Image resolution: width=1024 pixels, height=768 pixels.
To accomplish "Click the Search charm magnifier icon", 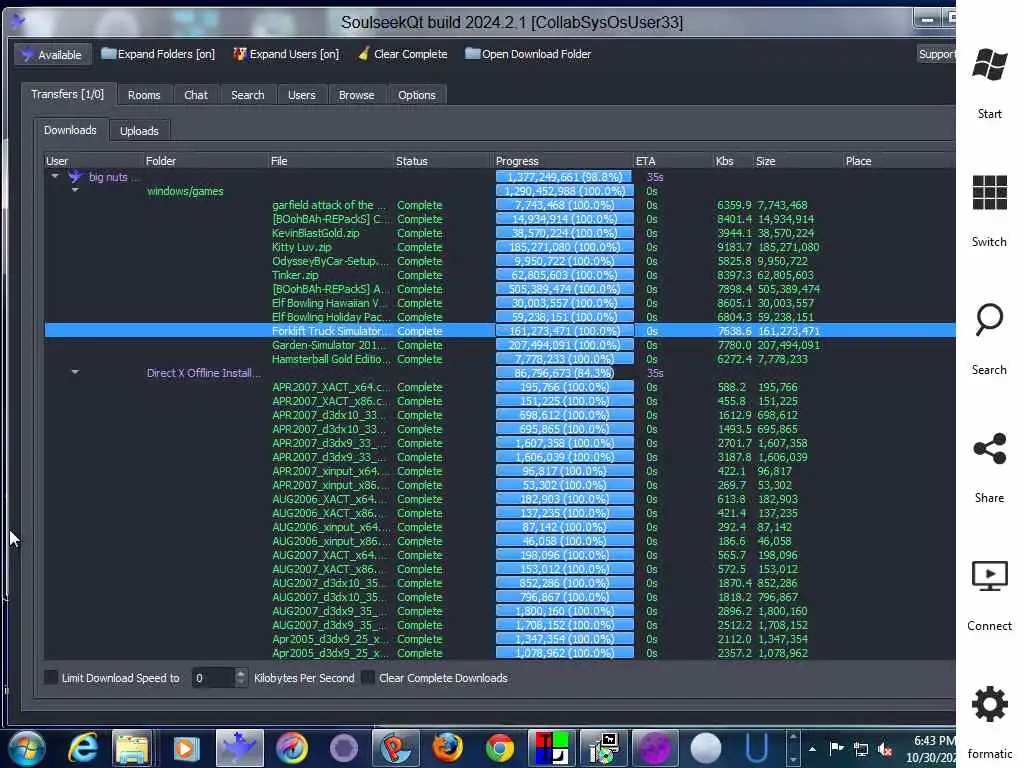I will click(989, 319).
